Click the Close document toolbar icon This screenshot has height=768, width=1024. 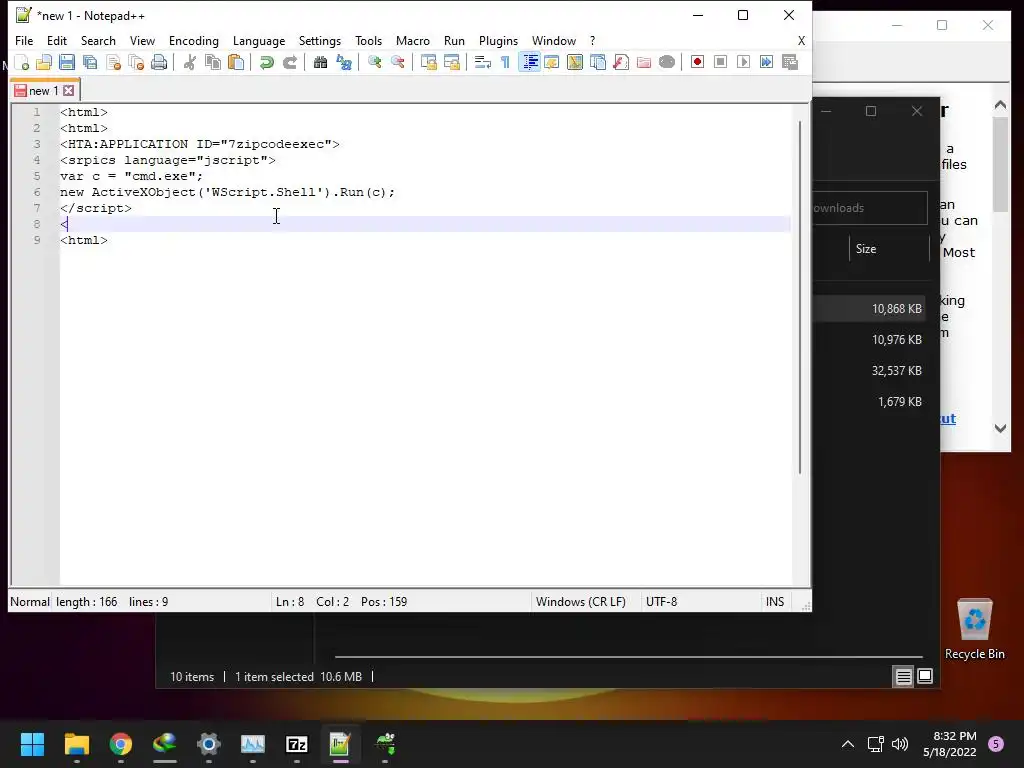click(x=113, y=62)
